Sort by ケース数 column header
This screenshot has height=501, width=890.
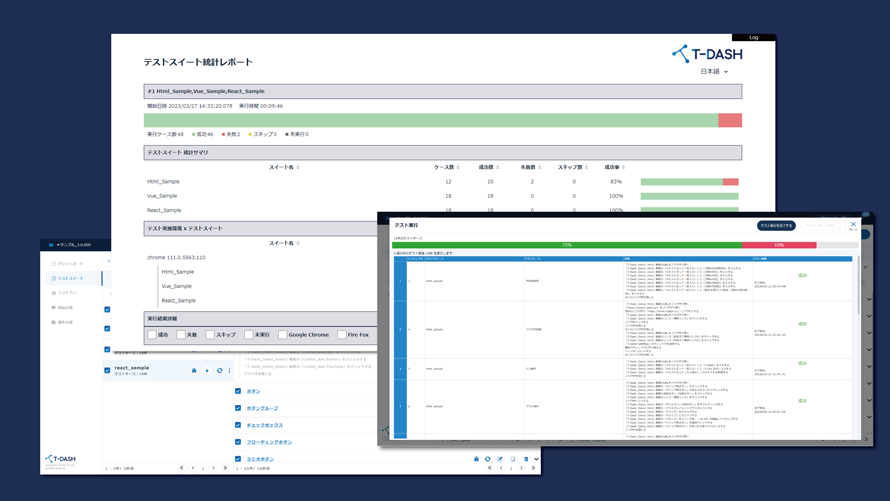[x=447, y=167]
